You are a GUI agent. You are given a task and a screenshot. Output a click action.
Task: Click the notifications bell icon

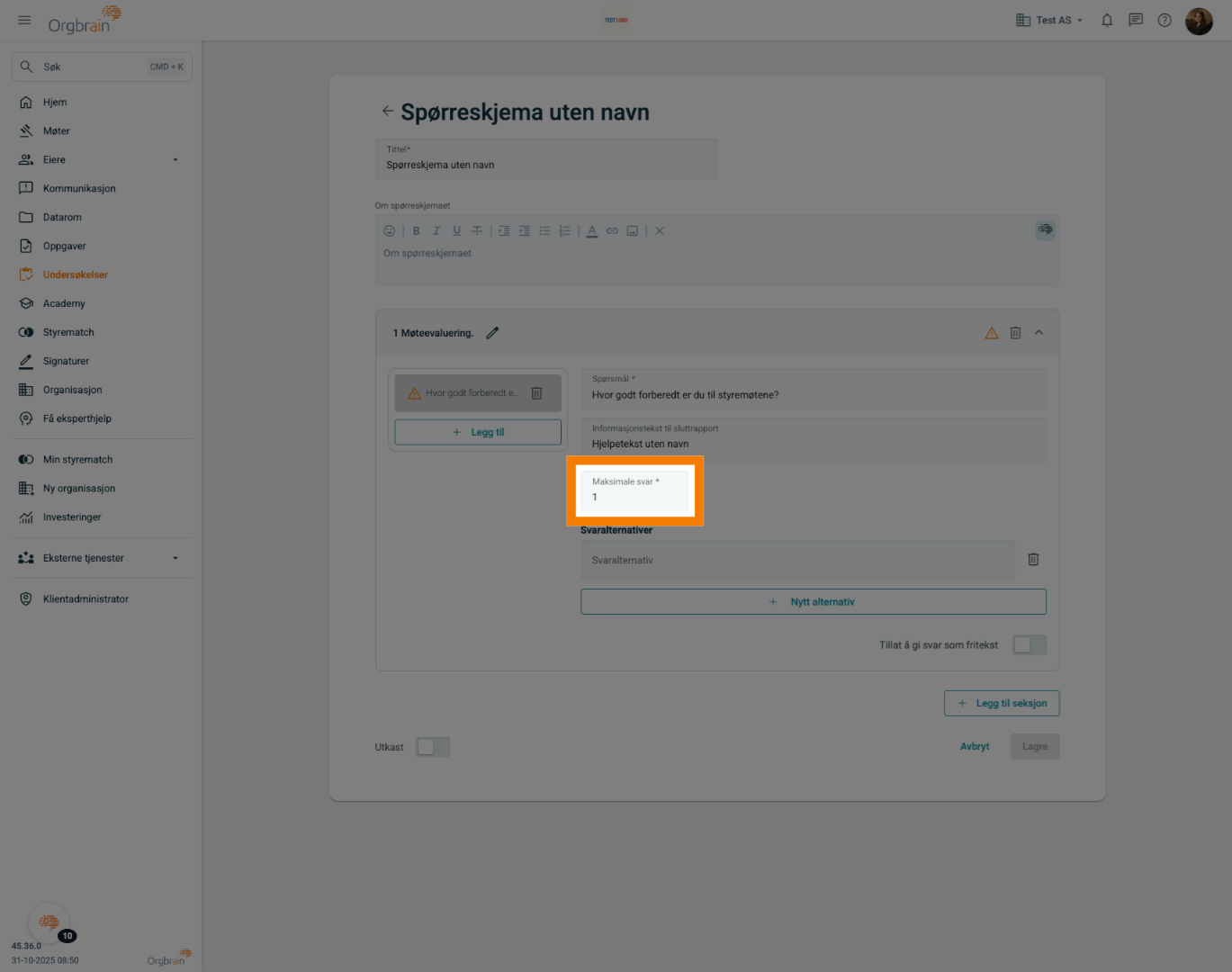(1107, 20)
